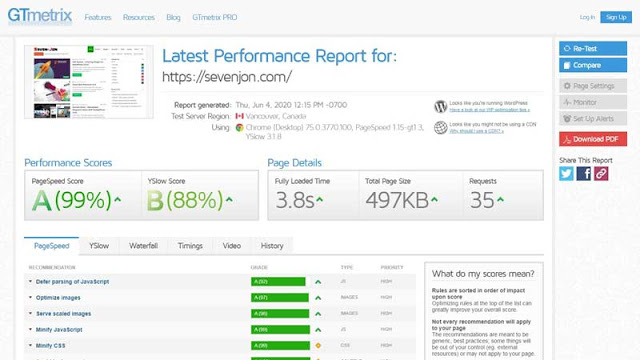Click the Log In link
This screenshot has height=360, width=640.
pyautogui.click(x=587, y=17)
